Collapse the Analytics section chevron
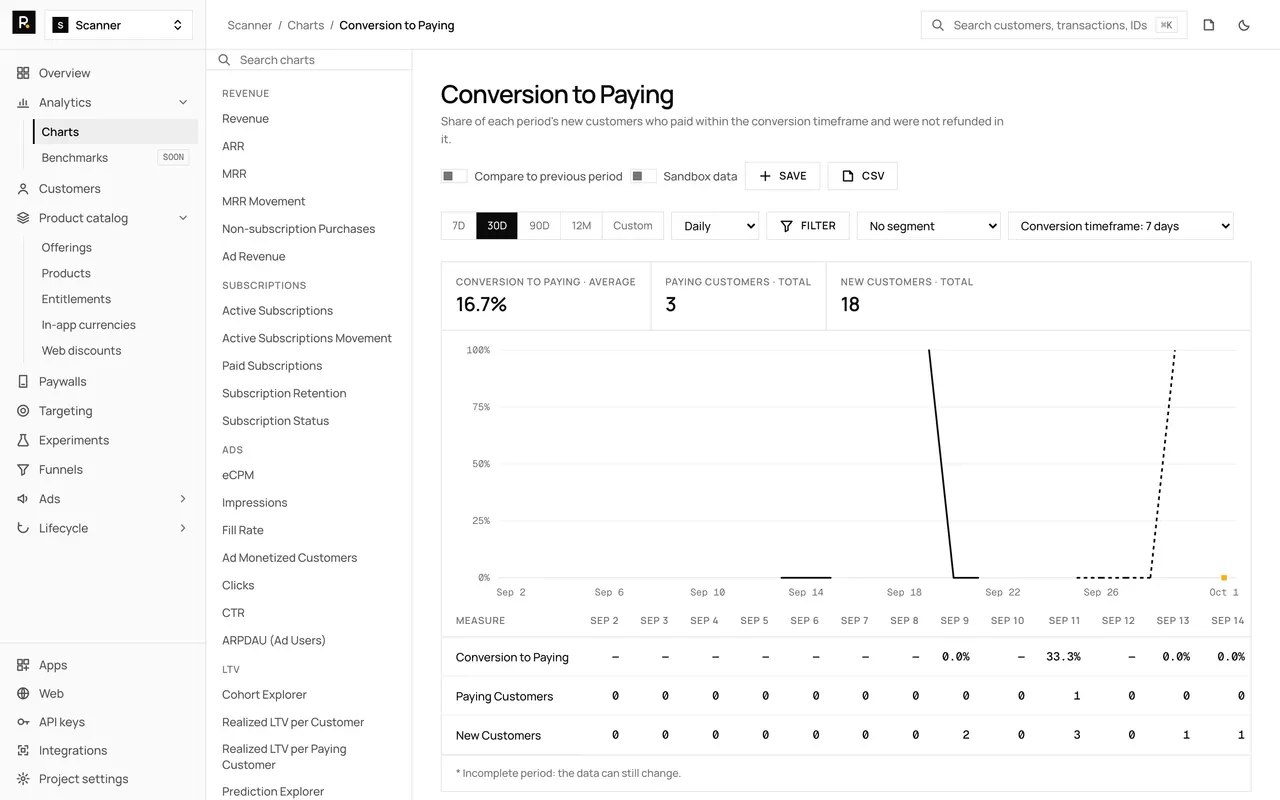Image resolution: width=1280 pixels, height=800 pixels. 183,102
